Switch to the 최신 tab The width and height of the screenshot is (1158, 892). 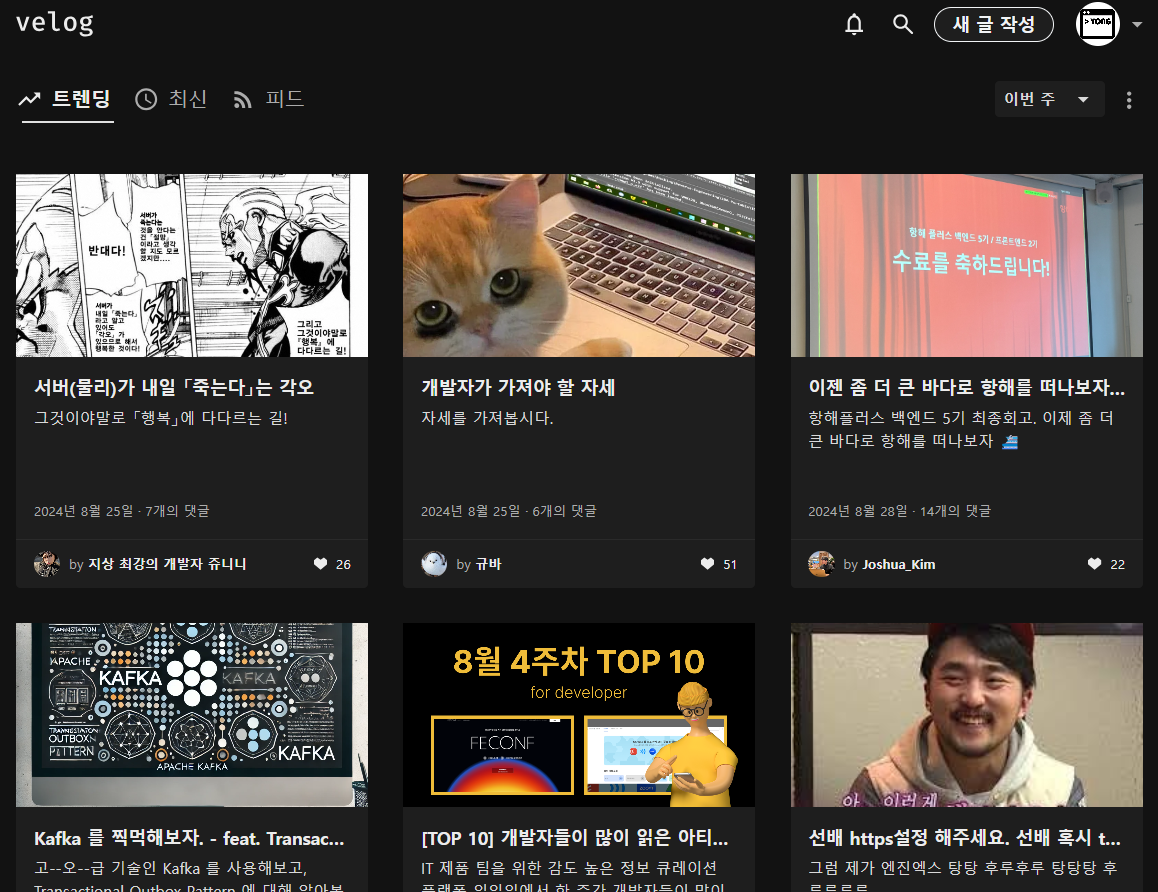pyautogui.click(x=186, y=99)
